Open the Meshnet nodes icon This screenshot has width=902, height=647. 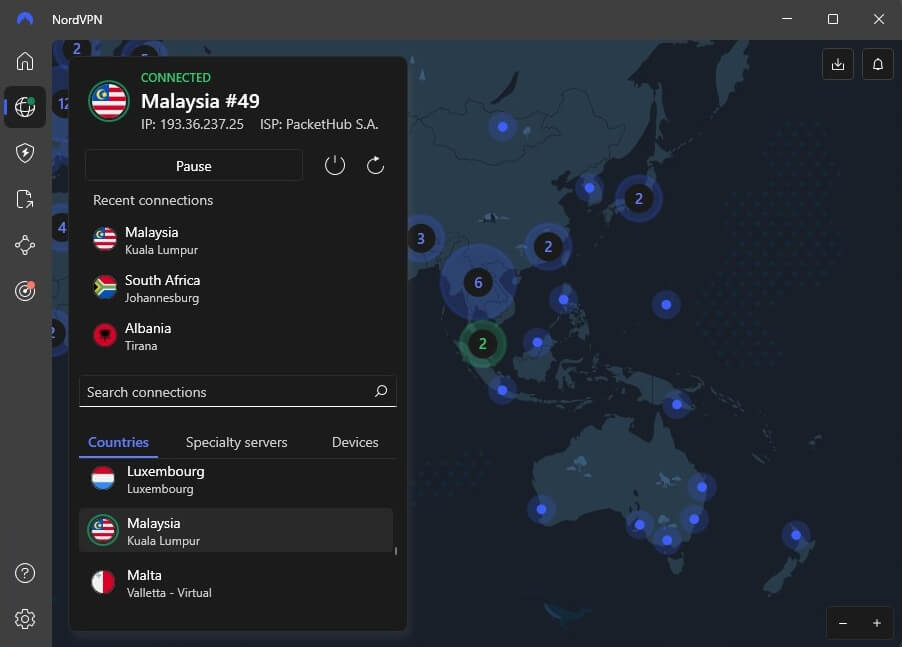(25, 245)
